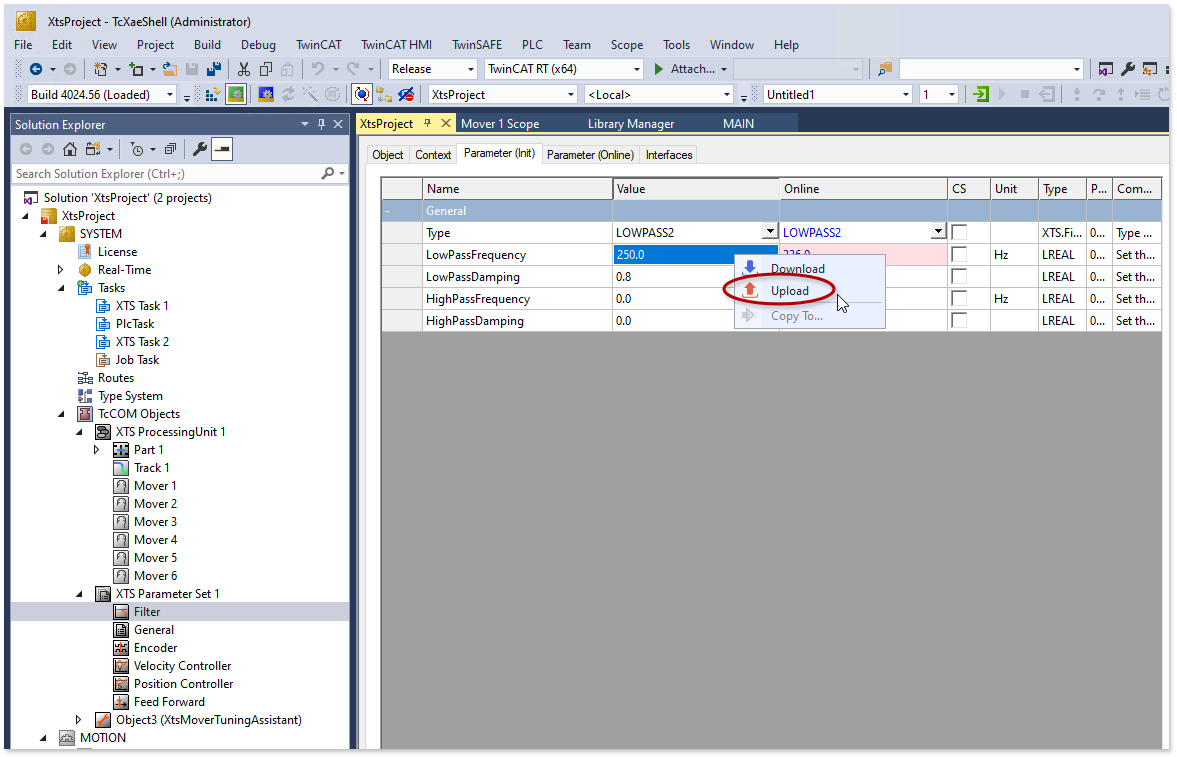Toggle the CS checkbox for HighPassFrequency row
The image size is (1177, 757).
point(959,298)
